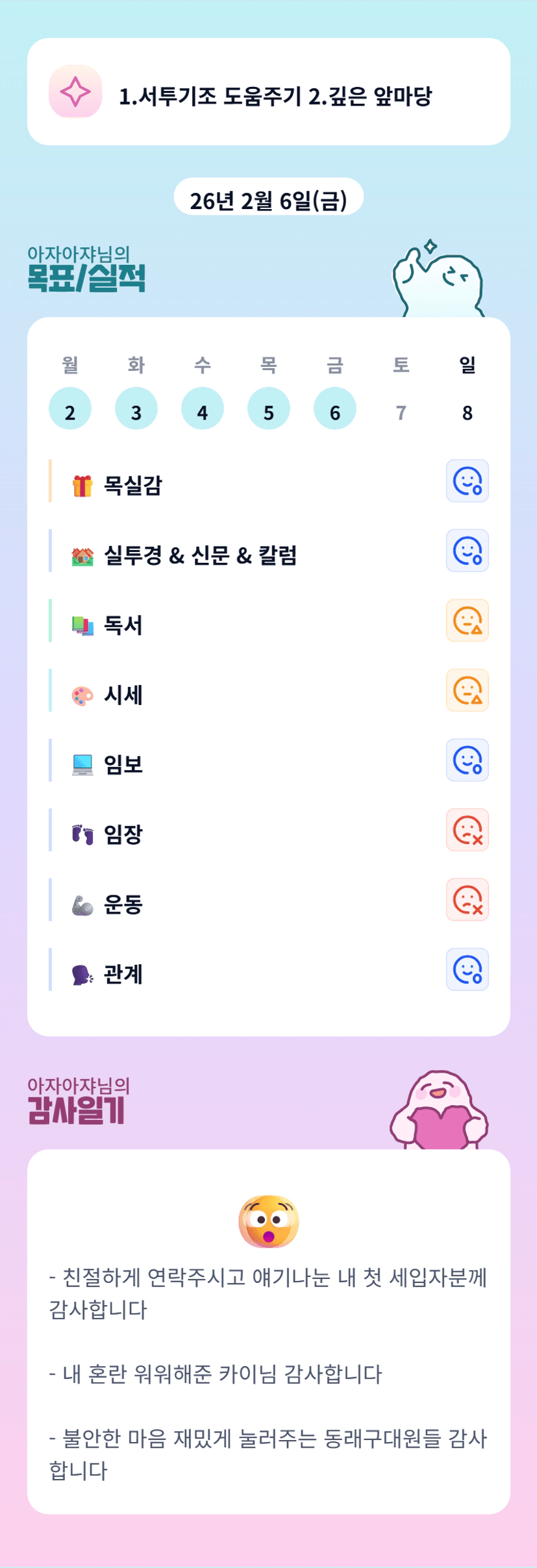Screen dimensions: 537x1568
Task: Select Monday 2 in the week row
Action: pyautogui.click(x=70, y=409)
